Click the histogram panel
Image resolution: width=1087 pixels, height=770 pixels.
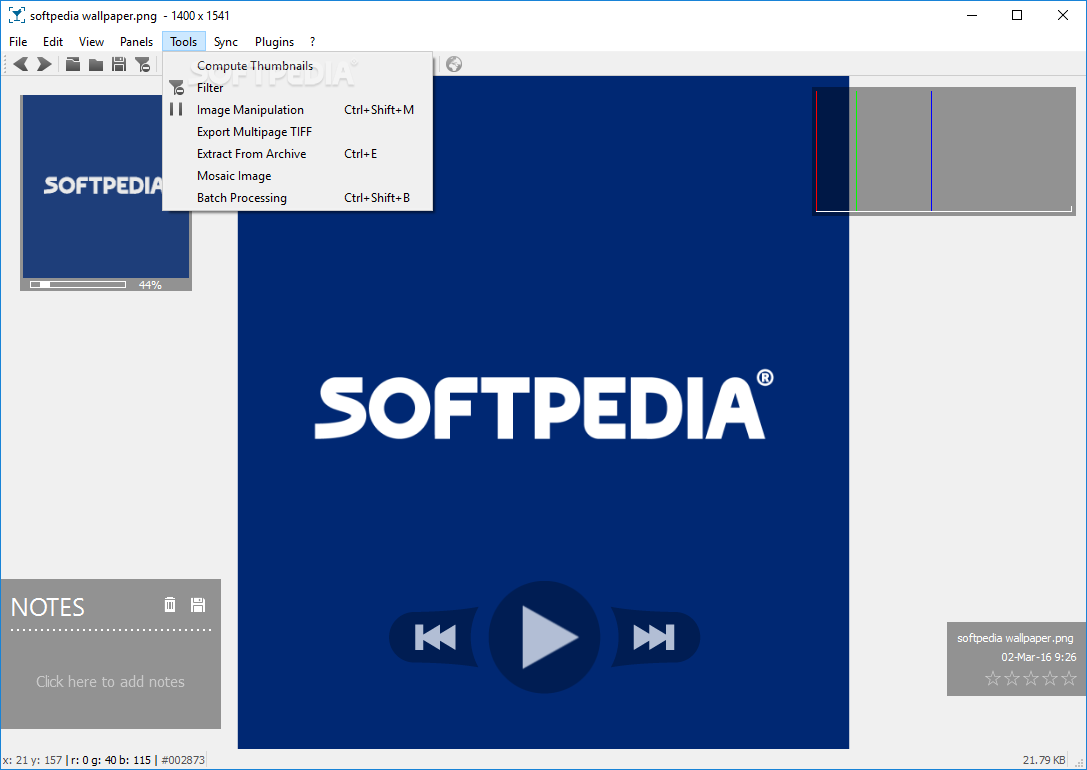click(x=943, y=150)
